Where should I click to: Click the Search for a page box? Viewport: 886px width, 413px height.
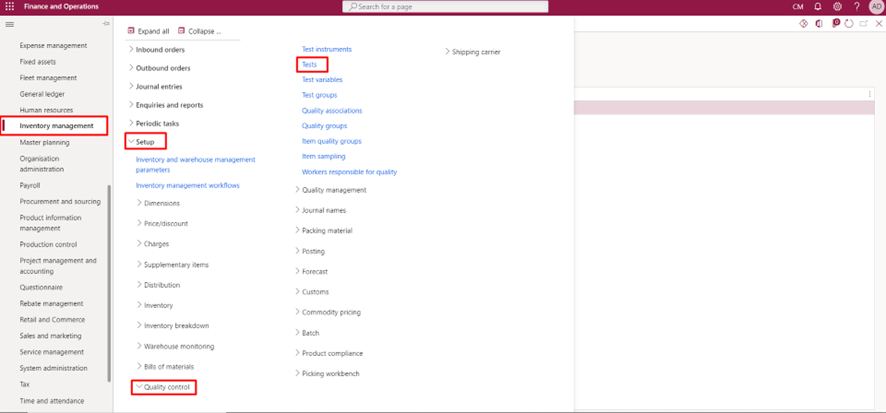445,7
